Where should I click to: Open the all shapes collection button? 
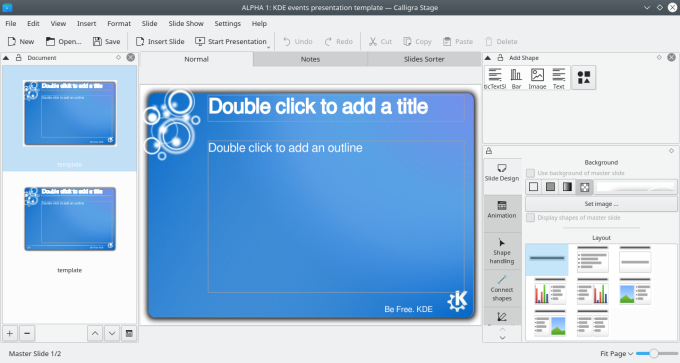[584, 78]
